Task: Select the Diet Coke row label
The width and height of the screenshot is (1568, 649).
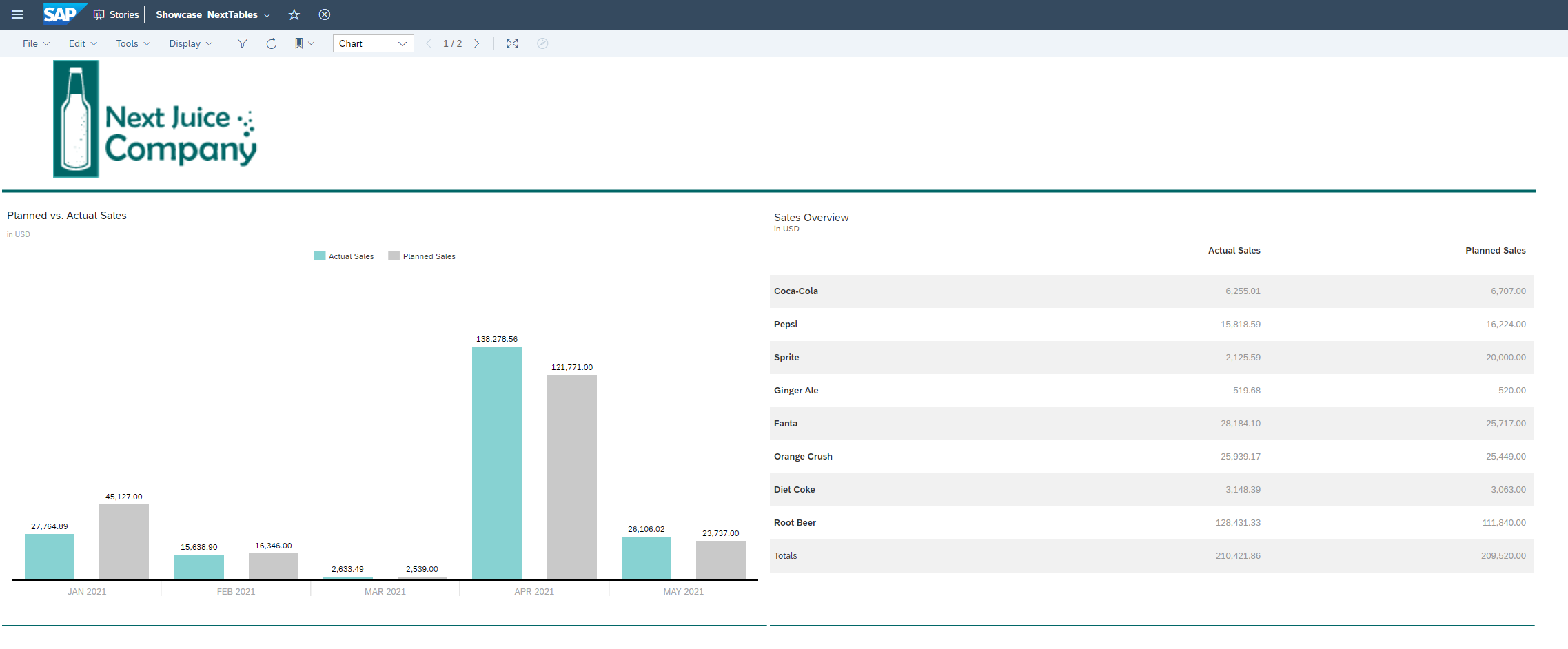Action: [795, 490]
